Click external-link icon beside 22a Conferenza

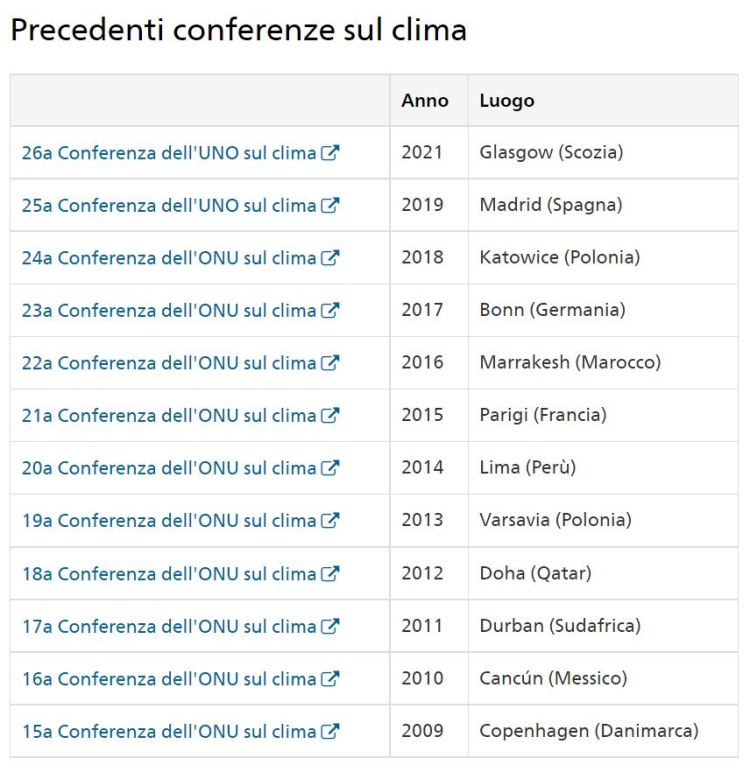point(330,363)
